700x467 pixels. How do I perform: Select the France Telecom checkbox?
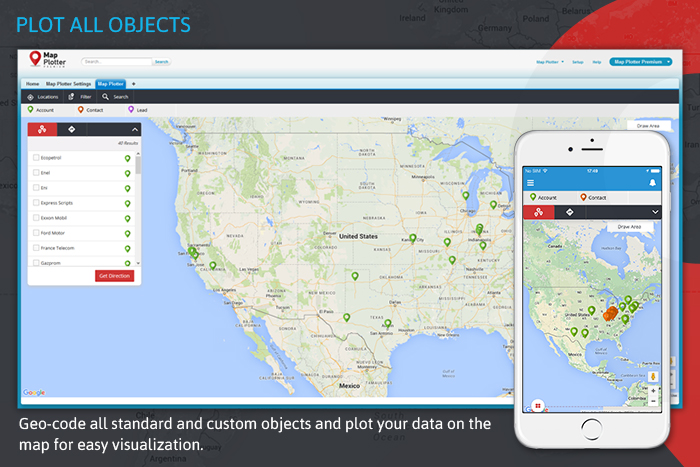click(x=36, y=247)
